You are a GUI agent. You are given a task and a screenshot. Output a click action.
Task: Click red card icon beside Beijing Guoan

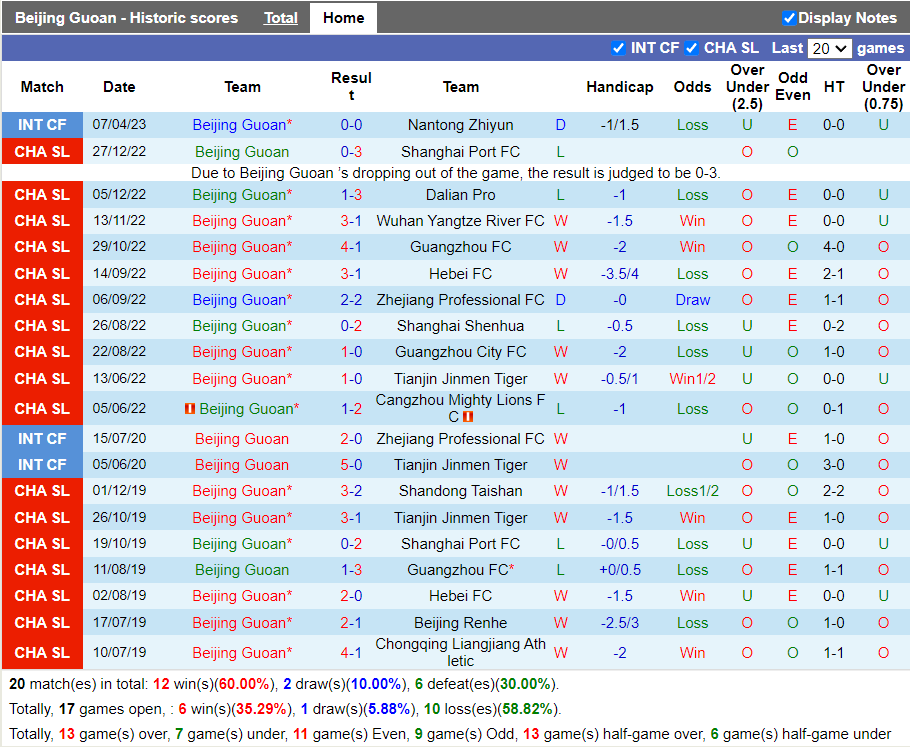click(x=190, y=409)
